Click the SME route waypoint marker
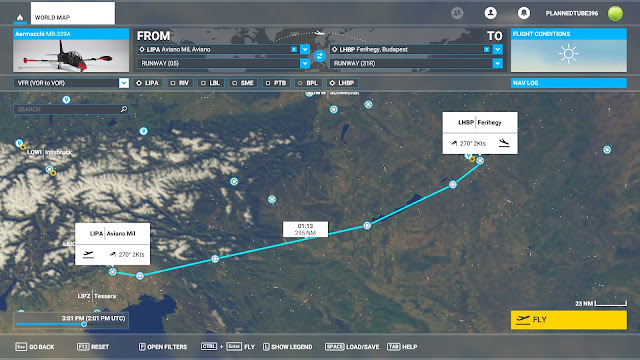Screen dimensions: 640x360 (367, 225)
